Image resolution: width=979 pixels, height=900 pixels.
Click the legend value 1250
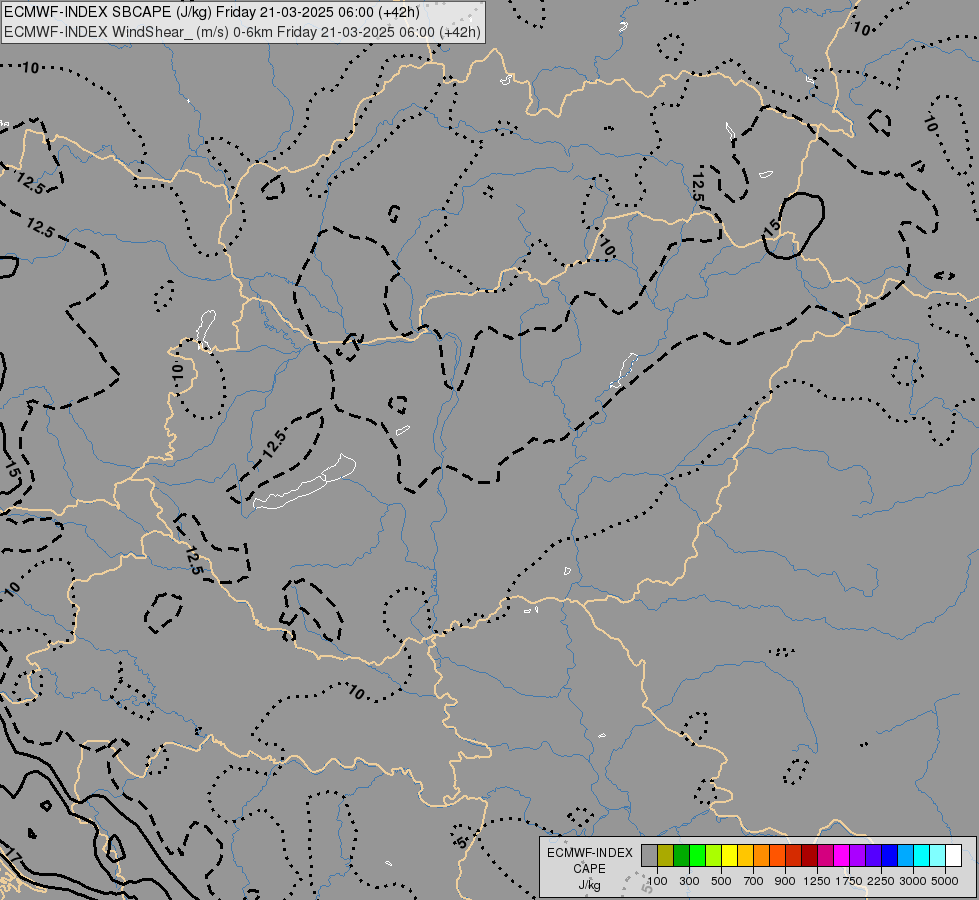click(817, 881)
